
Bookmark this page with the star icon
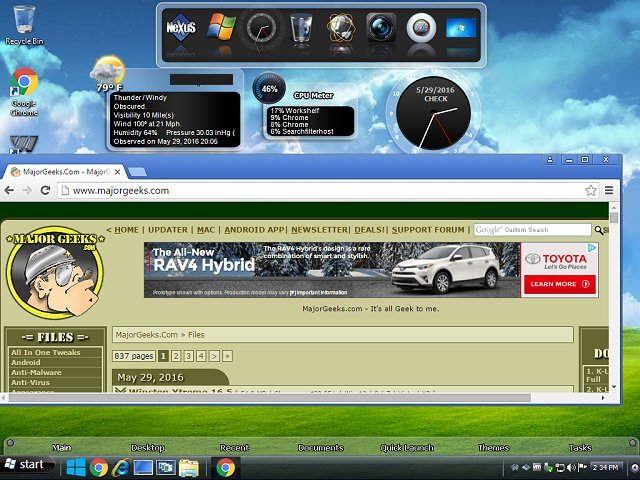591,190
